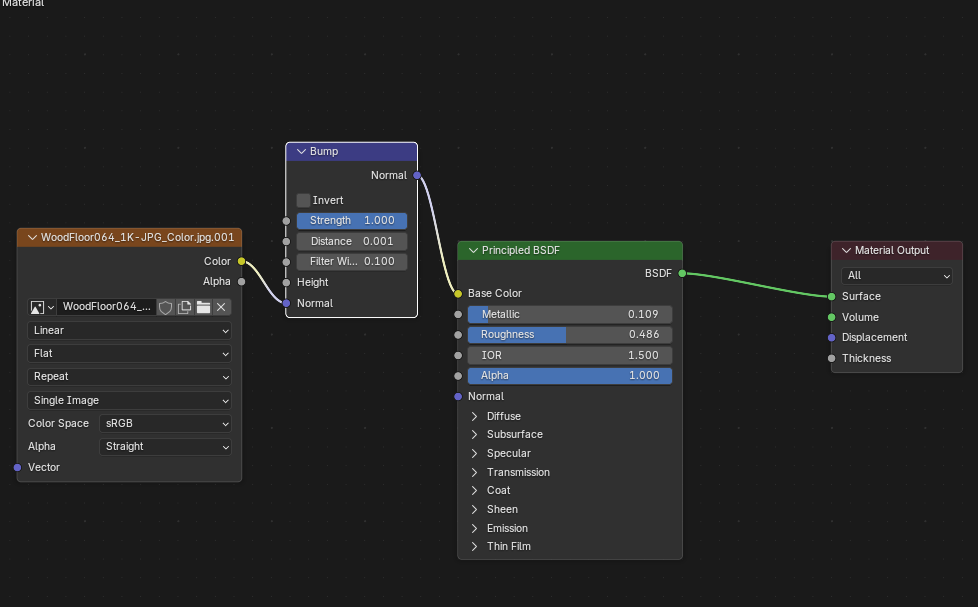Open the Single Image source dropdown
Image resolution: width=978 pixels, height=607 pixels.
(129, 401)
